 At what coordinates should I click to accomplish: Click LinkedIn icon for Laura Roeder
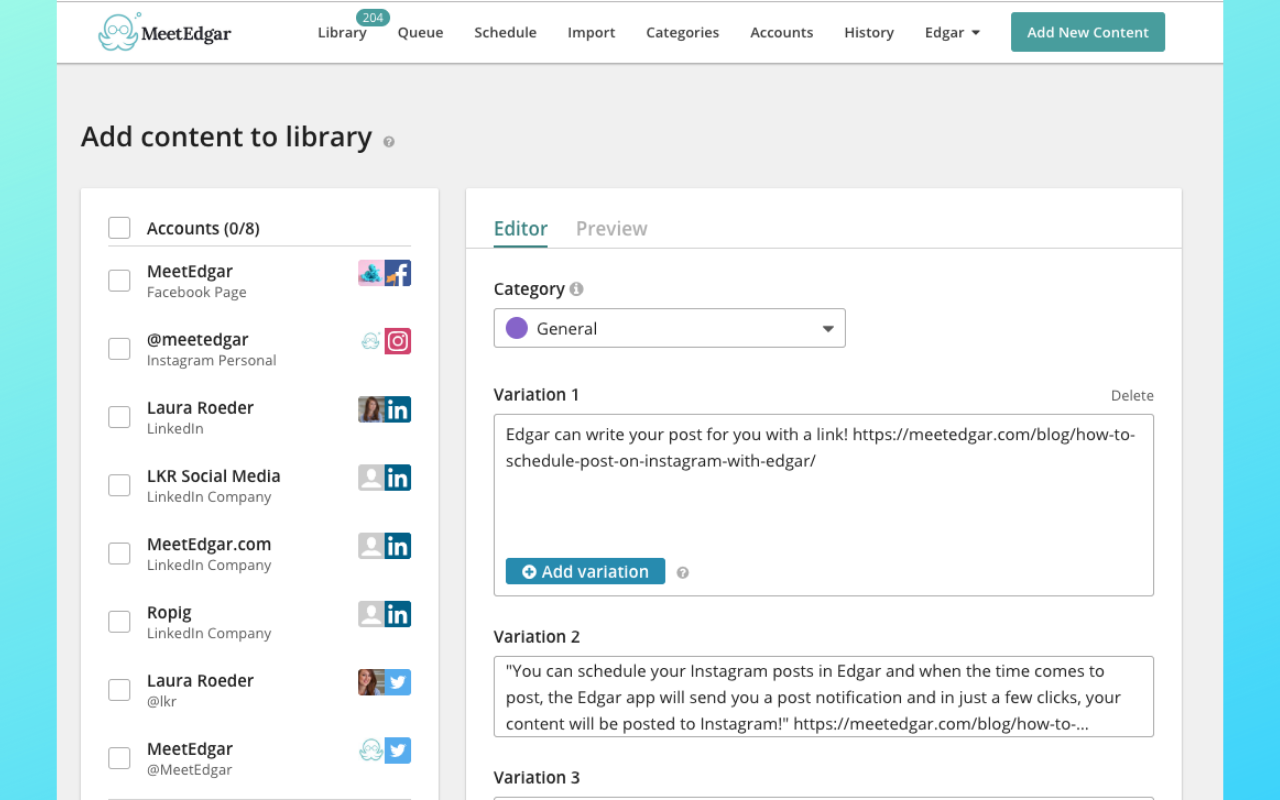coord(398,409)
